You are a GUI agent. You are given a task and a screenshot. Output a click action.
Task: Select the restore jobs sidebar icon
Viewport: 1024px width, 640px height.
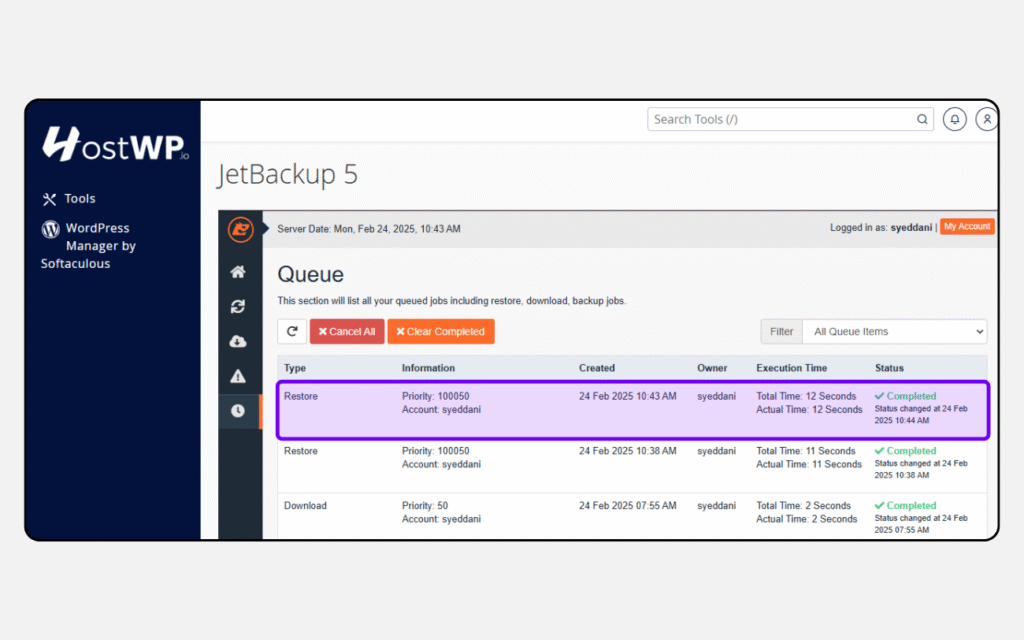pos(237,306)
